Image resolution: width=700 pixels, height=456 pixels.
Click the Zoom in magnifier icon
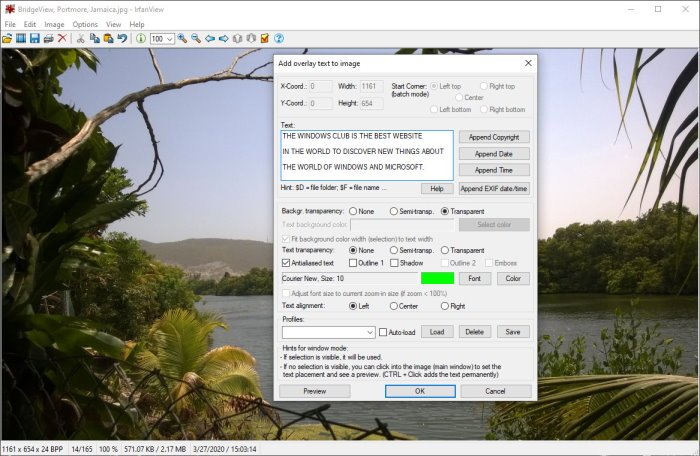pos(182,38)
